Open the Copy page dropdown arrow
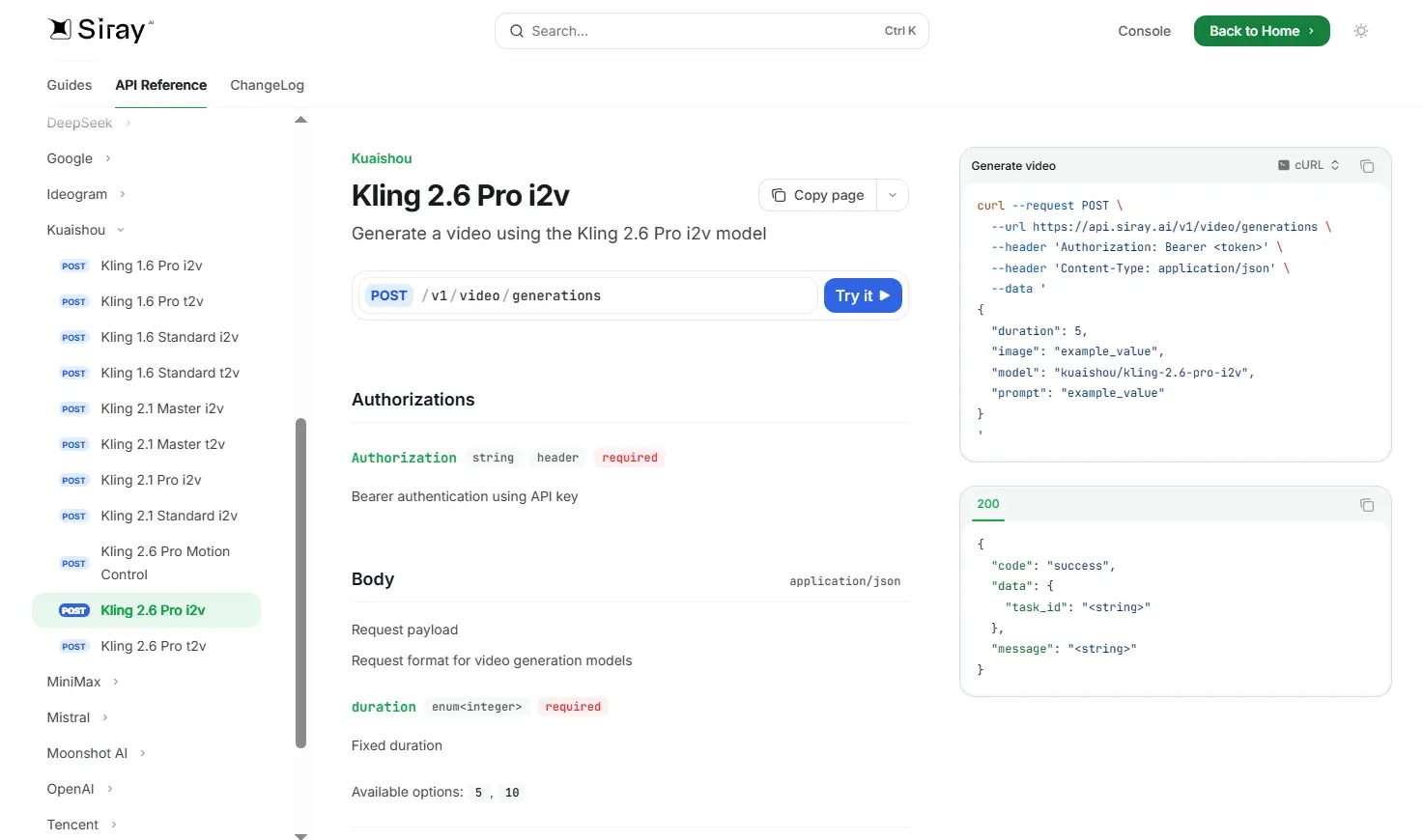The height and width of the screenshot is (840, 1423). [892, 195]
